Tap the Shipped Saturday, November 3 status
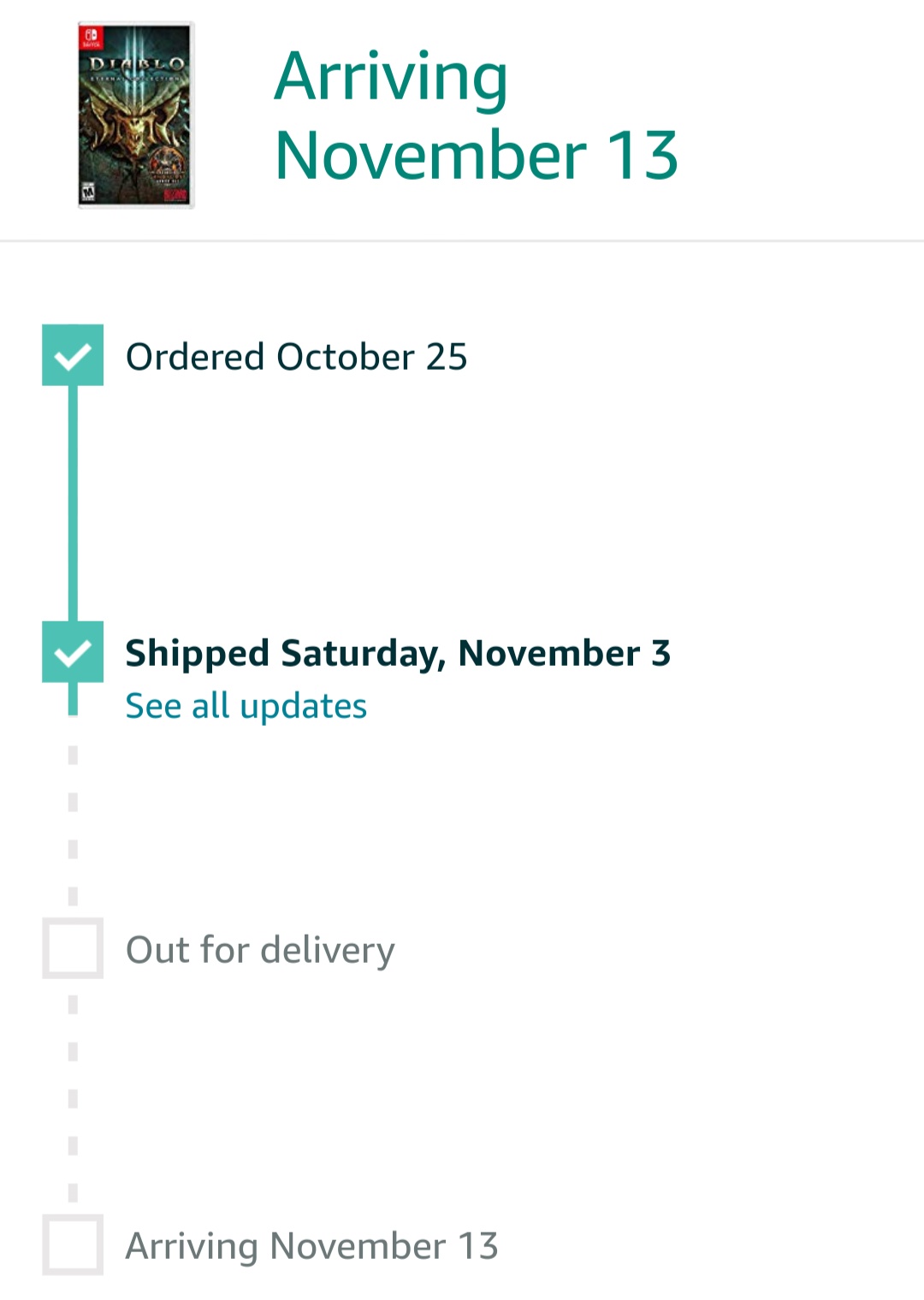 tap(398, 653)
